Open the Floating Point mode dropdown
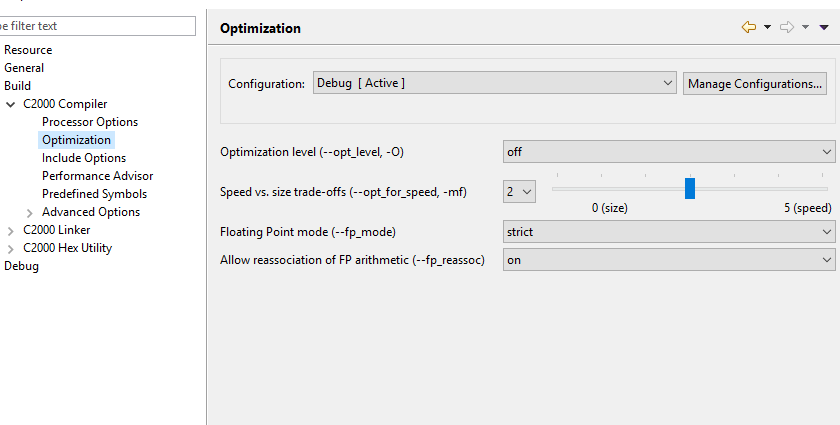The width and height of the screenshot is (840, 425). [x=668, y=232]
